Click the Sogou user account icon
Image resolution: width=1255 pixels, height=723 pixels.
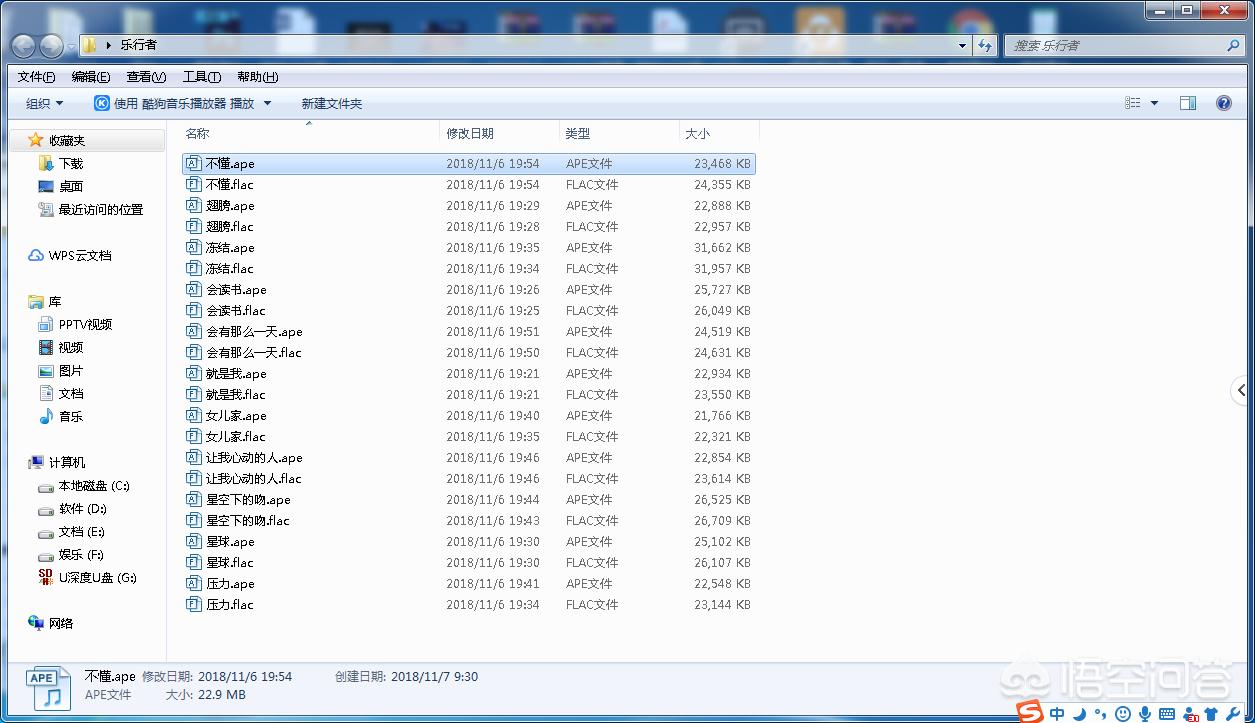[x=1191, y=714]
